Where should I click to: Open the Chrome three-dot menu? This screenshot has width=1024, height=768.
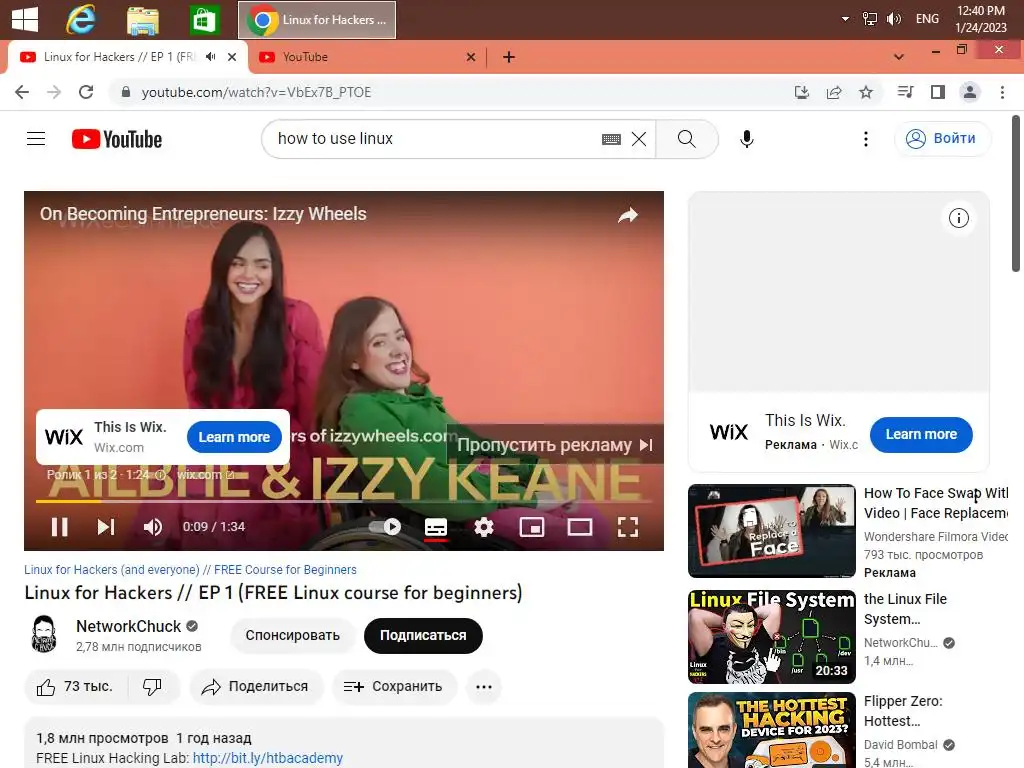[1002, 92]
